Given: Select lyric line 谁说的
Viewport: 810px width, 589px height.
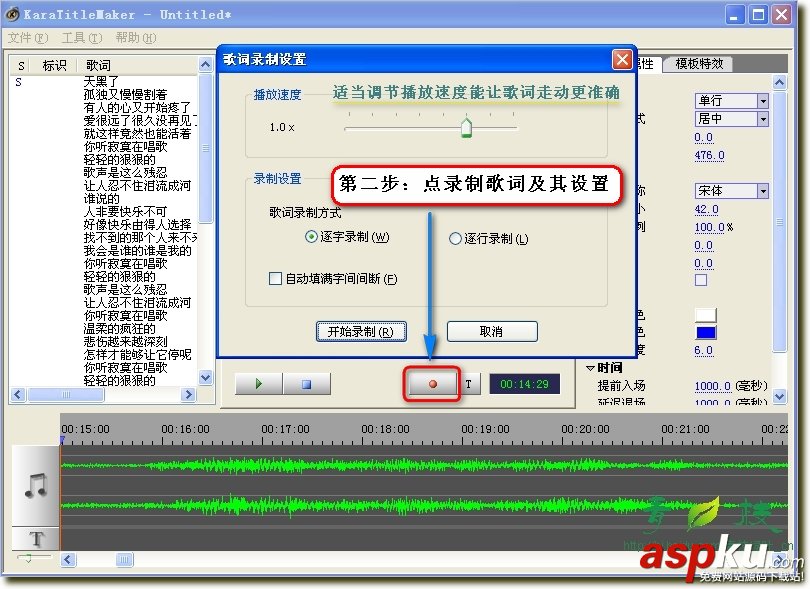Looking at the screenshot, I should (x=101, y=199).
